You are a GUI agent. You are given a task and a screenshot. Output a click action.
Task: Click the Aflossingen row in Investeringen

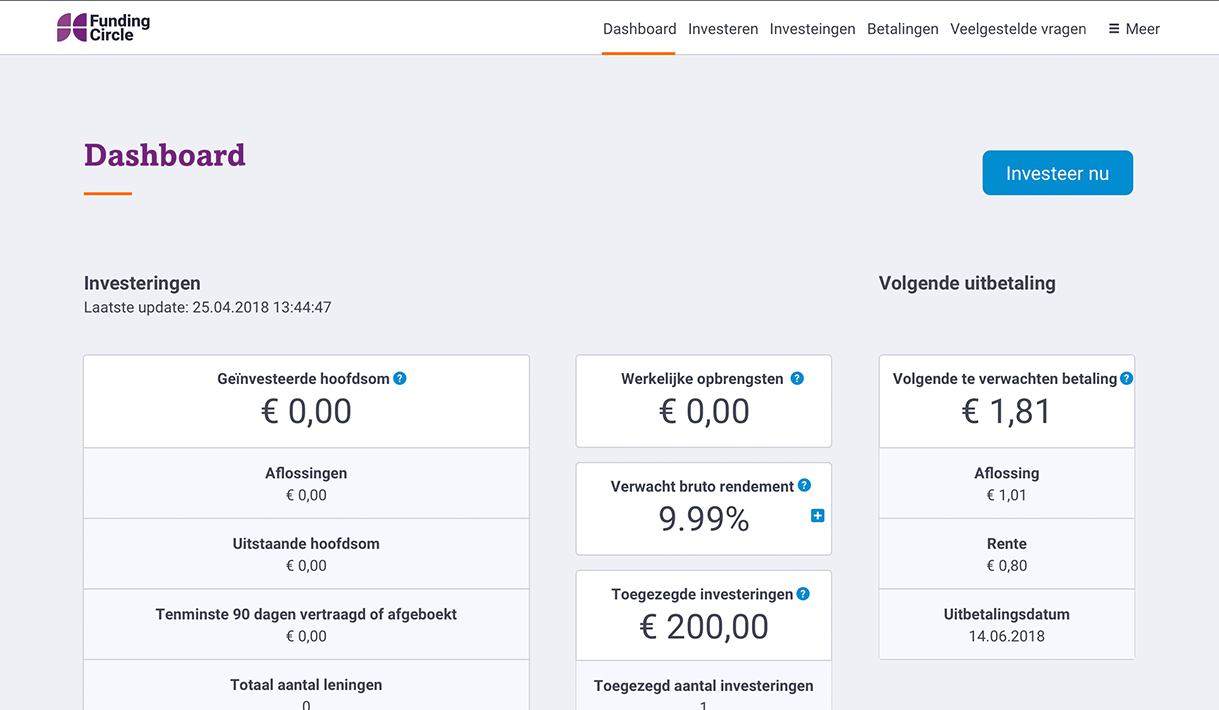pyautogui.click(x=306, y=483)
